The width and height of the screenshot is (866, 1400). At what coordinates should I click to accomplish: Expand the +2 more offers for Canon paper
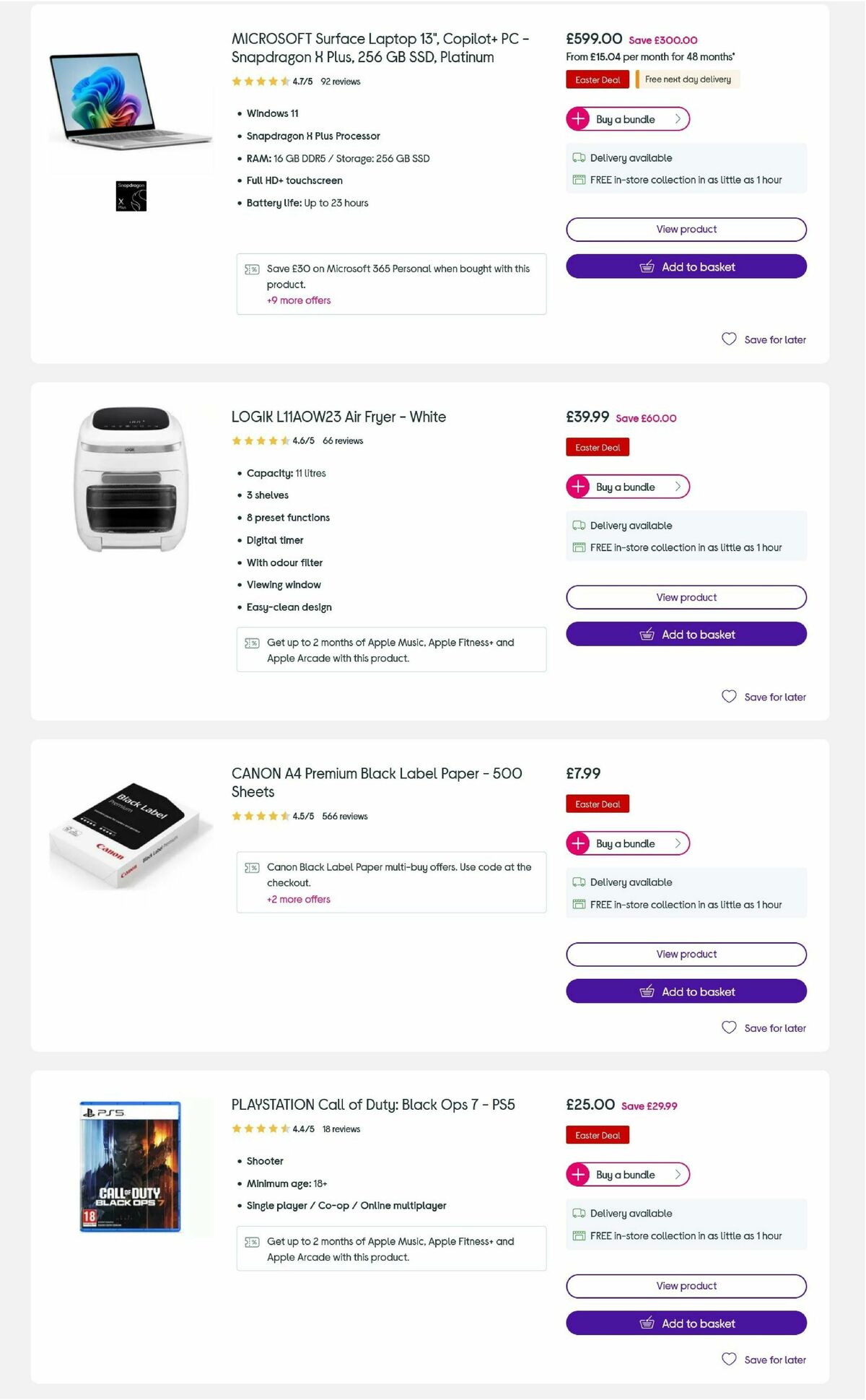[298, 899]
